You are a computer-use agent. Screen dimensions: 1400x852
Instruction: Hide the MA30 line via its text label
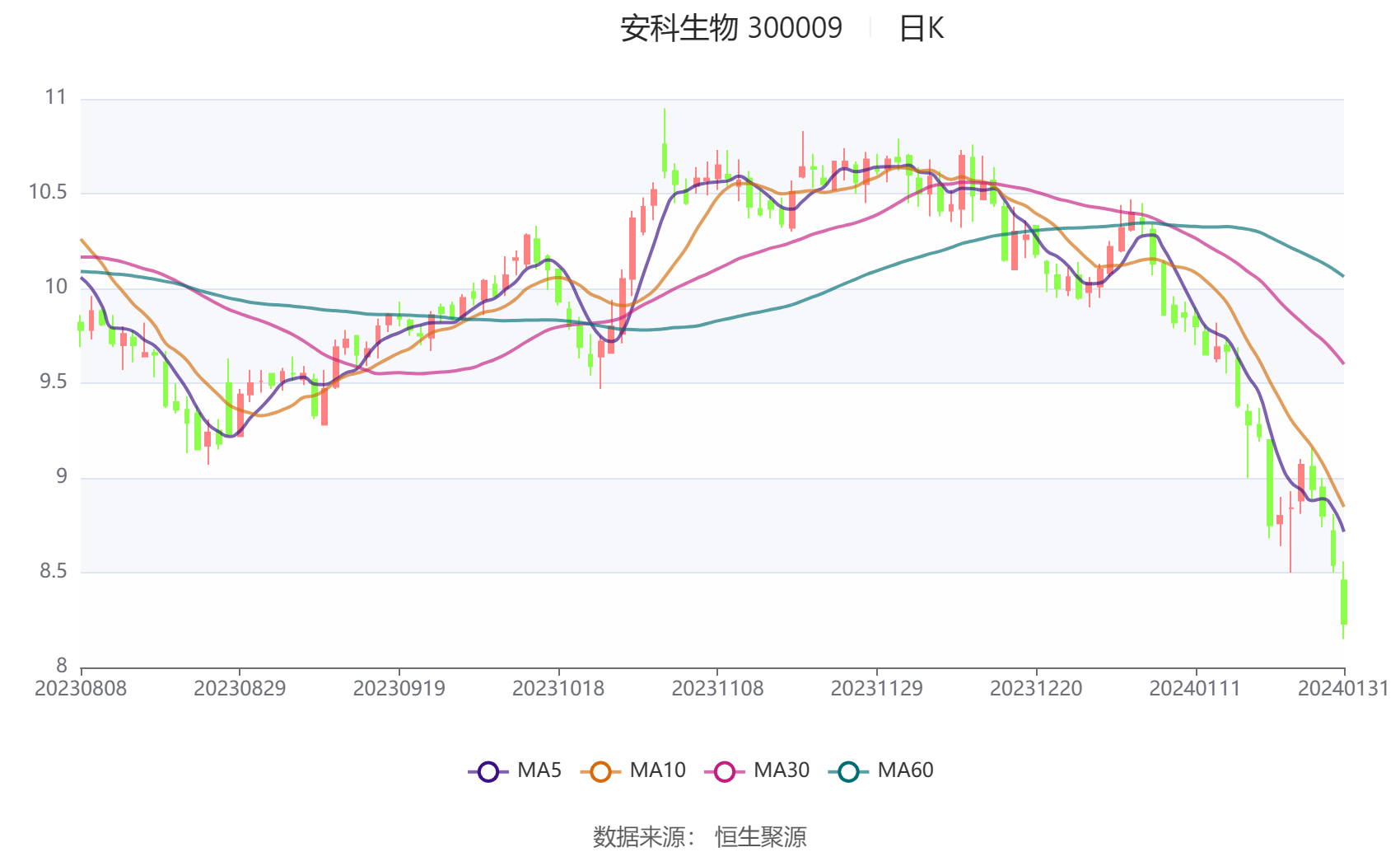(x=782, y=770)
